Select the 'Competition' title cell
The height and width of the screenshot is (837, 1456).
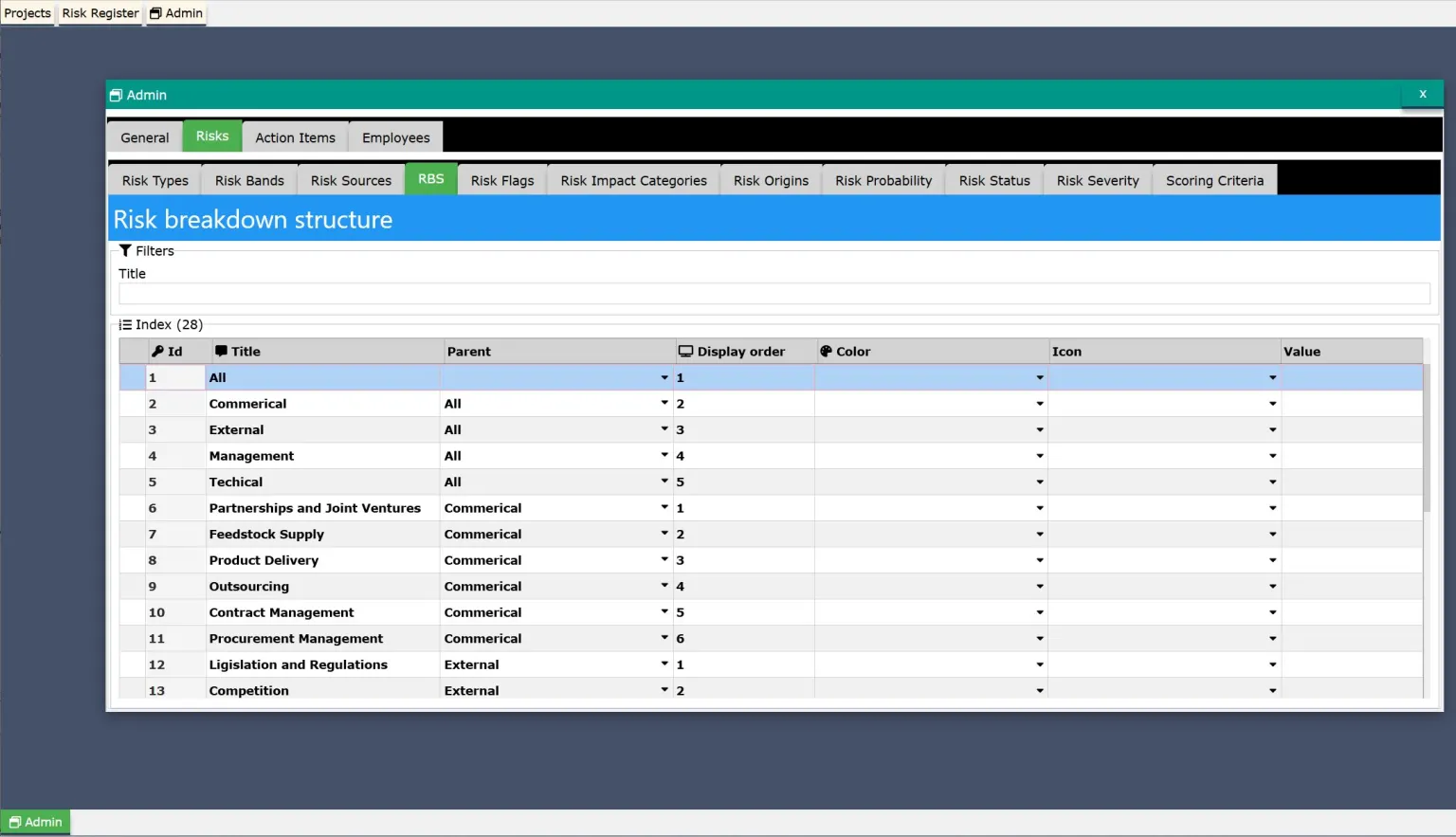[x=322, y=691]
